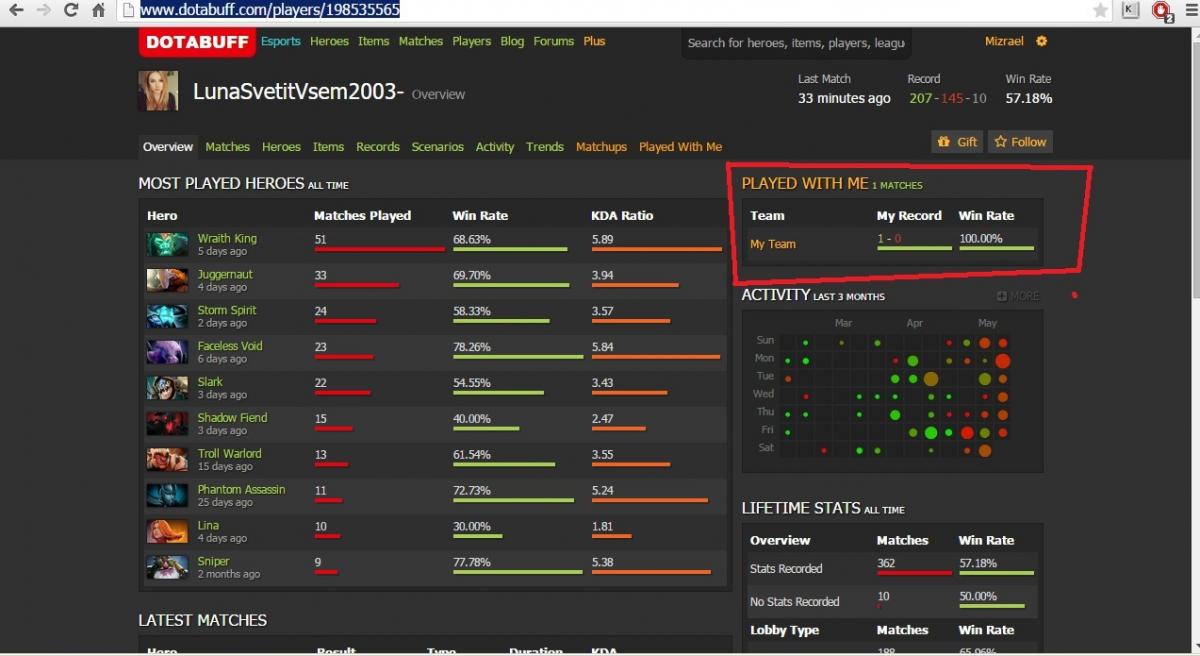Open Forums in top navigation
1200x656 pixels.
click(553, 41)
